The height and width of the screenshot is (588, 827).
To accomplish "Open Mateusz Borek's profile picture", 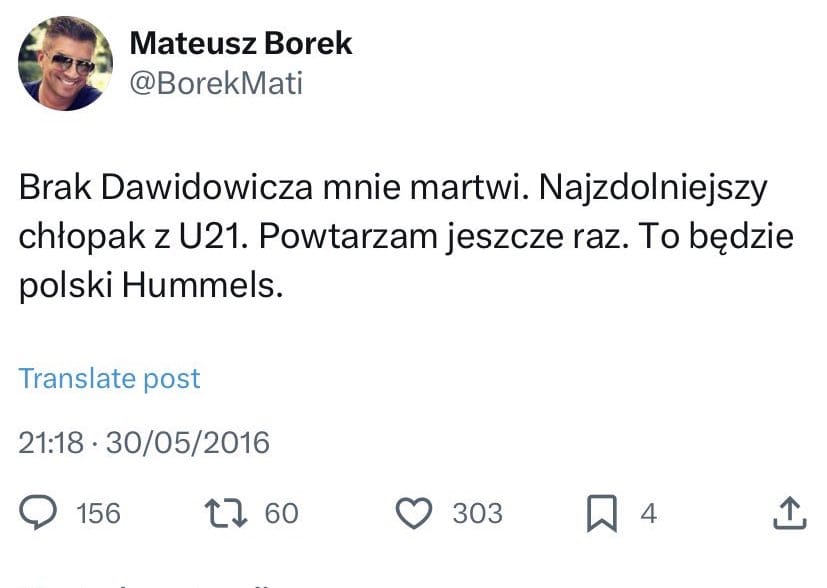I will [x=65, y=64].
